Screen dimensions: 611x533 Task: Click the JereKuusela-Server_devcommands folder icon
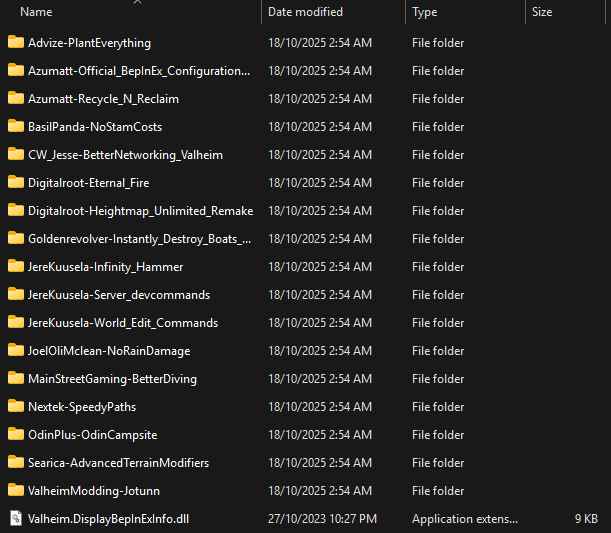click(16, 294)
